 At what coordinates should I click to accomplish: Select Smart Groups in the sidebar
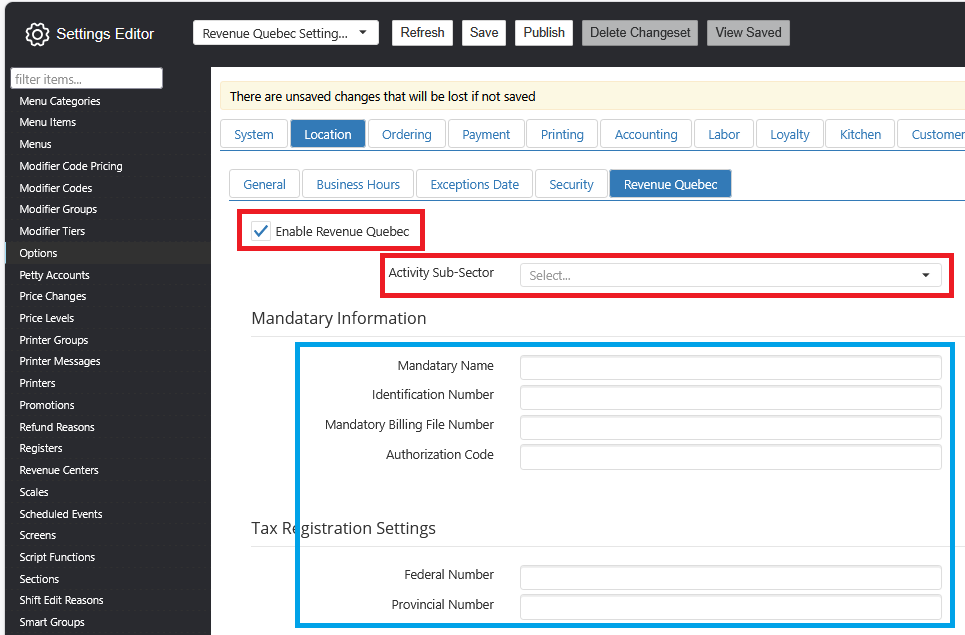click(52, 622)
